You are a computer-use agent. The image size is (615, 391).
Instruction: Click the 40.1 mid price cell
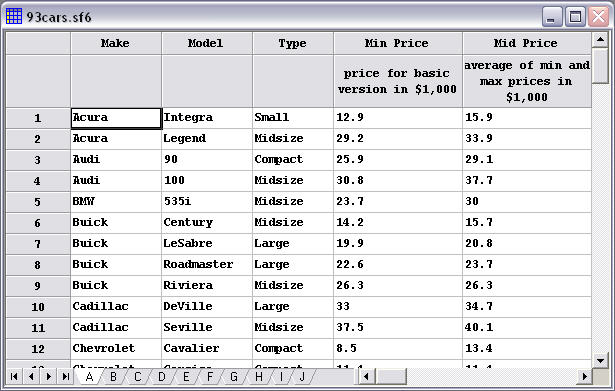tap(527, 328)
